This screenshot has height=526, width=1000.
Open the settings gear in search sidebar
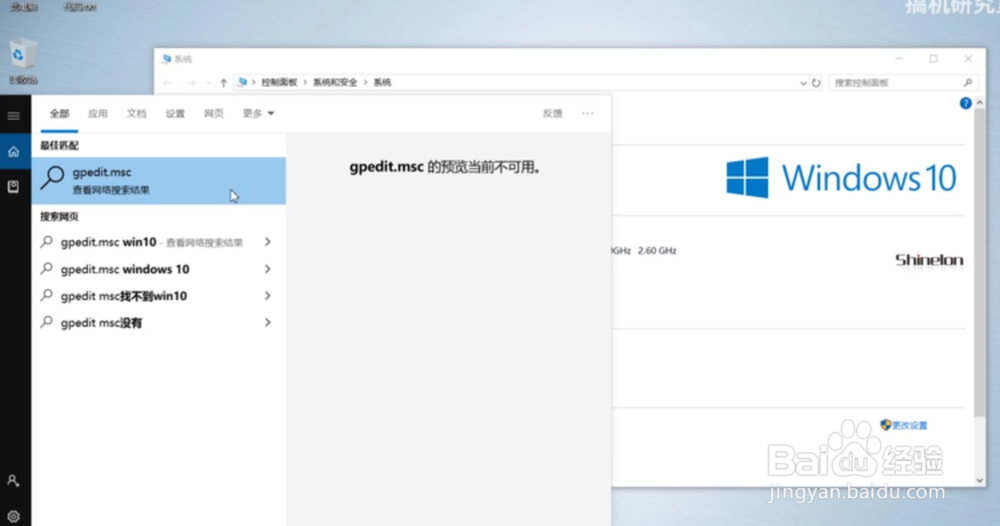(x=13, y=516)
